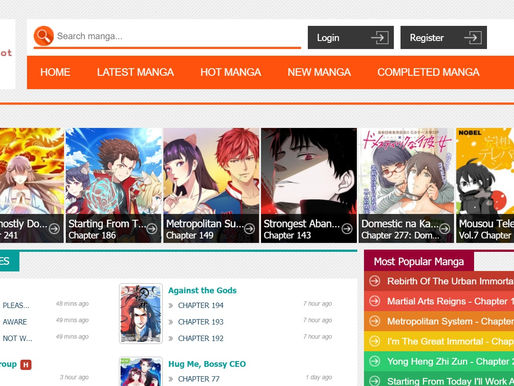Open Hug Me, Bossy CEO CHAPTER 77
This screenshot has height=386, width=514.
199,379
